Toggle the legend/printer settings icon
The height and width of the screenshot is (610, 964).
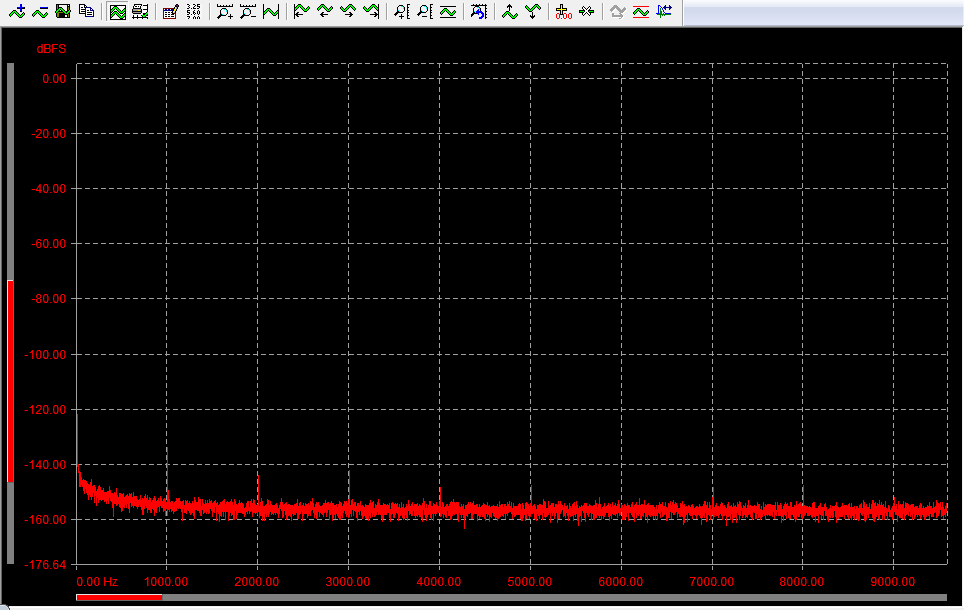pos(140,11)
